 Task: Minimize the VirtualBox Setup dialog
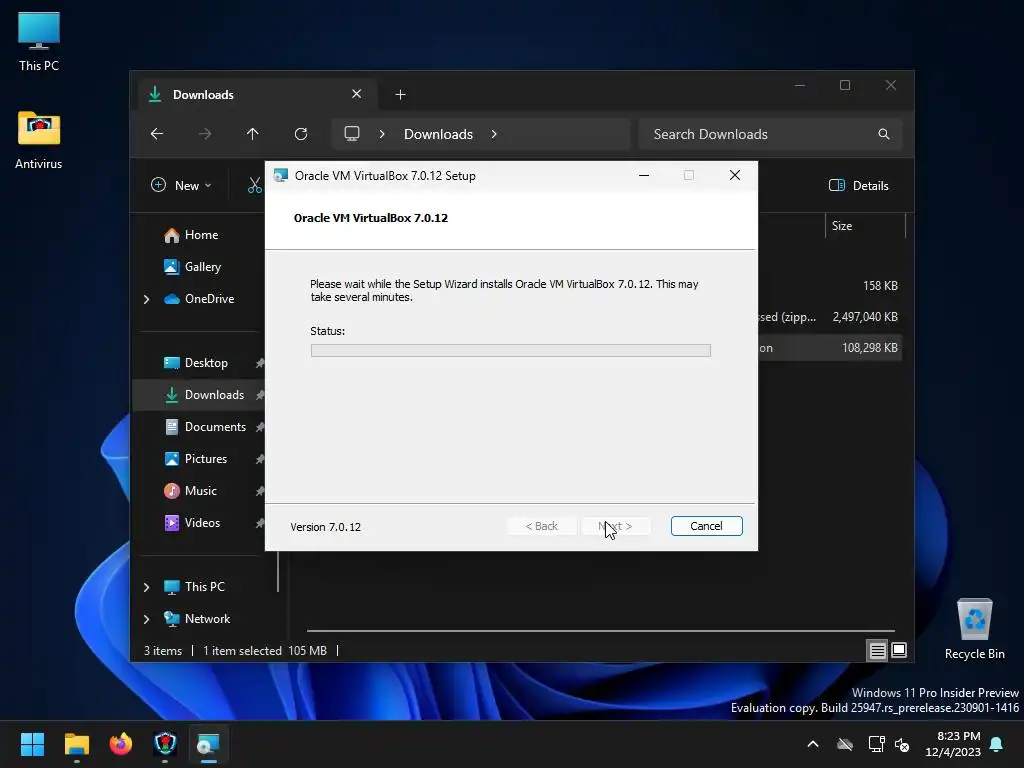pyautogui.click(x=644, y=175)
